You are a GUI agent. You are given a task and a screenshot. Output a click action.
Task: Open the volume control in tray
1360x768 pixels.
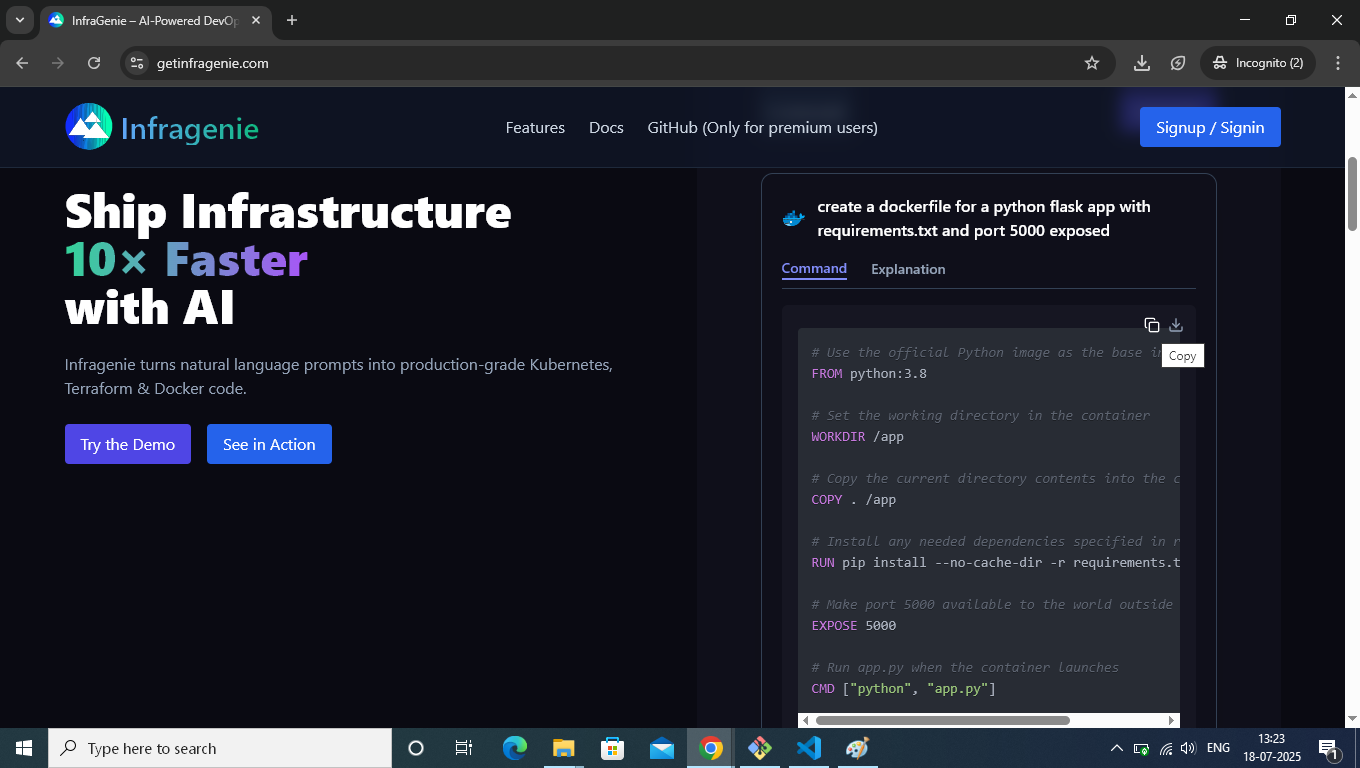1188,748
